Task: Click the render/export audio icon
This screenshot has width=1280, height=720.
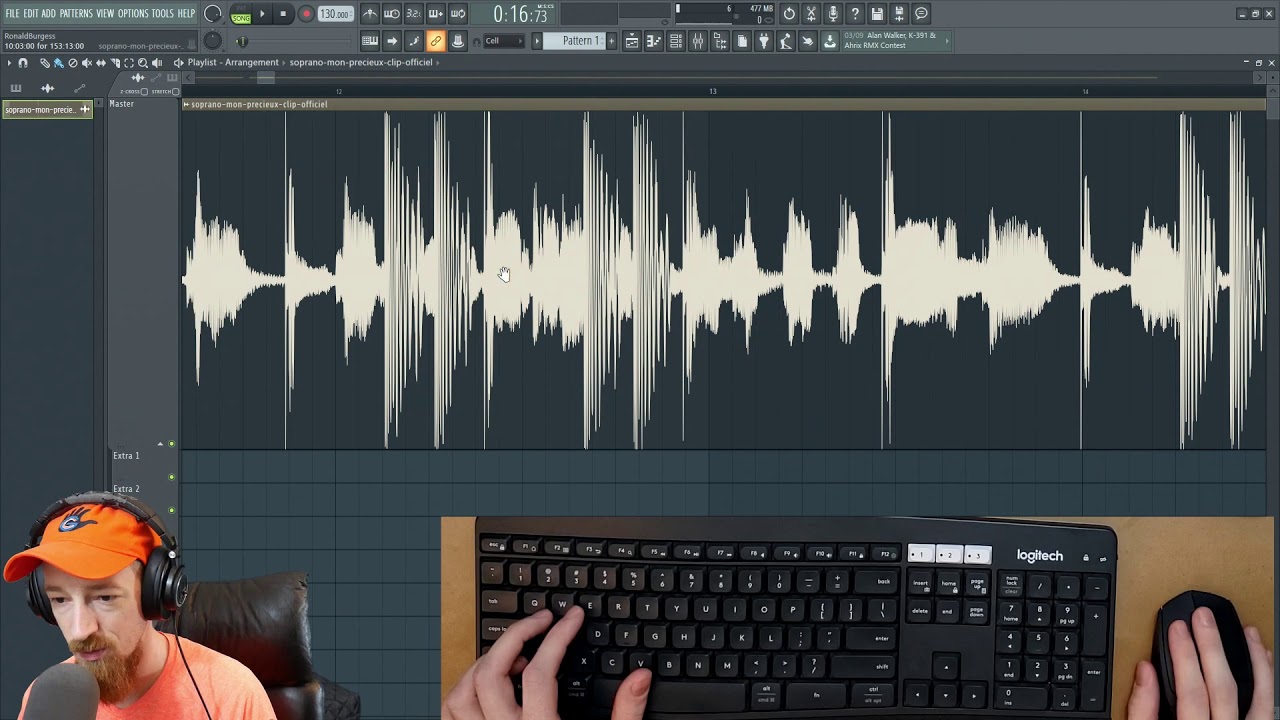Action: point(899,14)
